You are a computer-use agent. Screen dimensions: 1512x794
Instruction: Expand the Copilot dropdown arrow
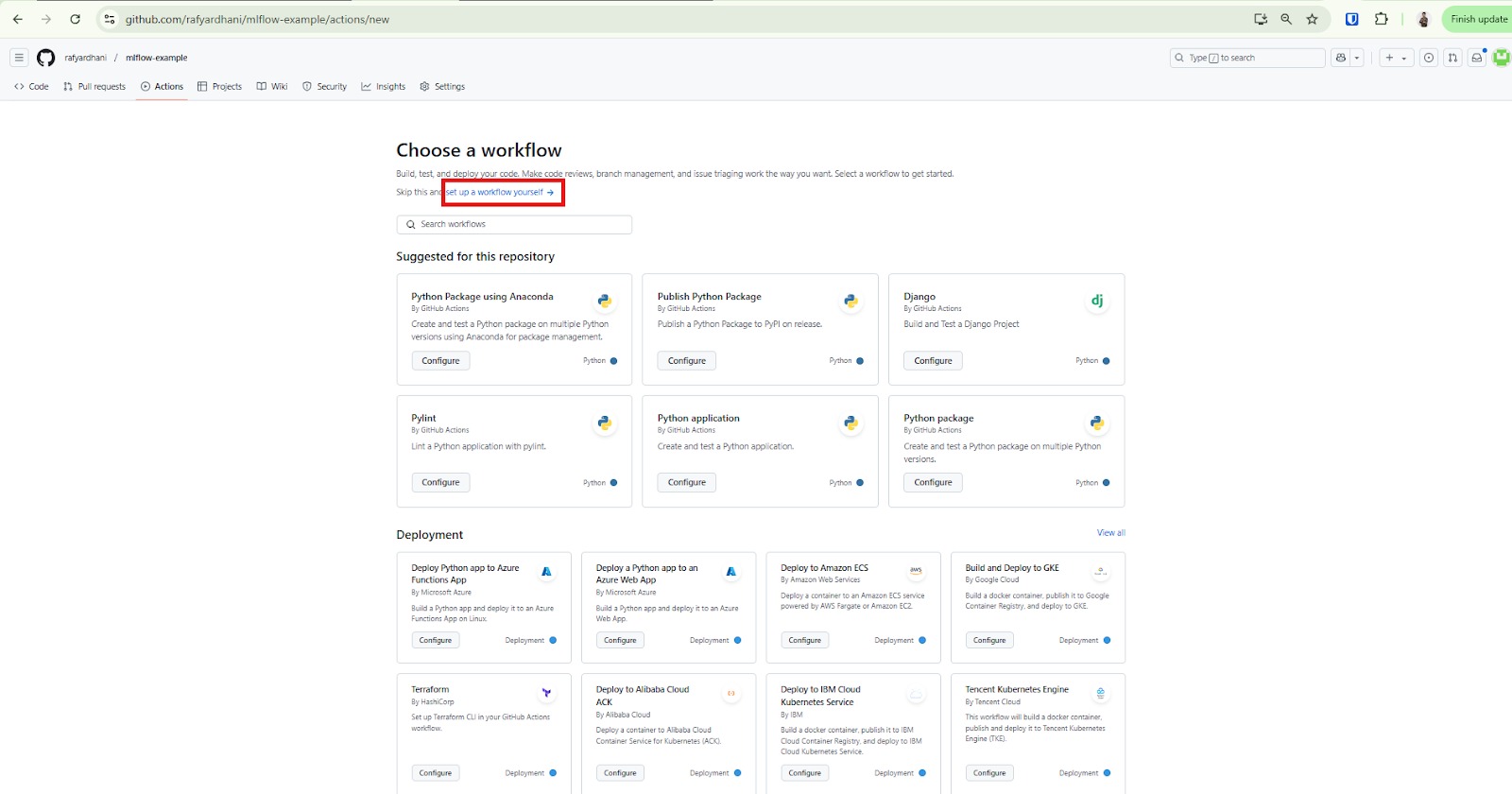(1357, 58)
